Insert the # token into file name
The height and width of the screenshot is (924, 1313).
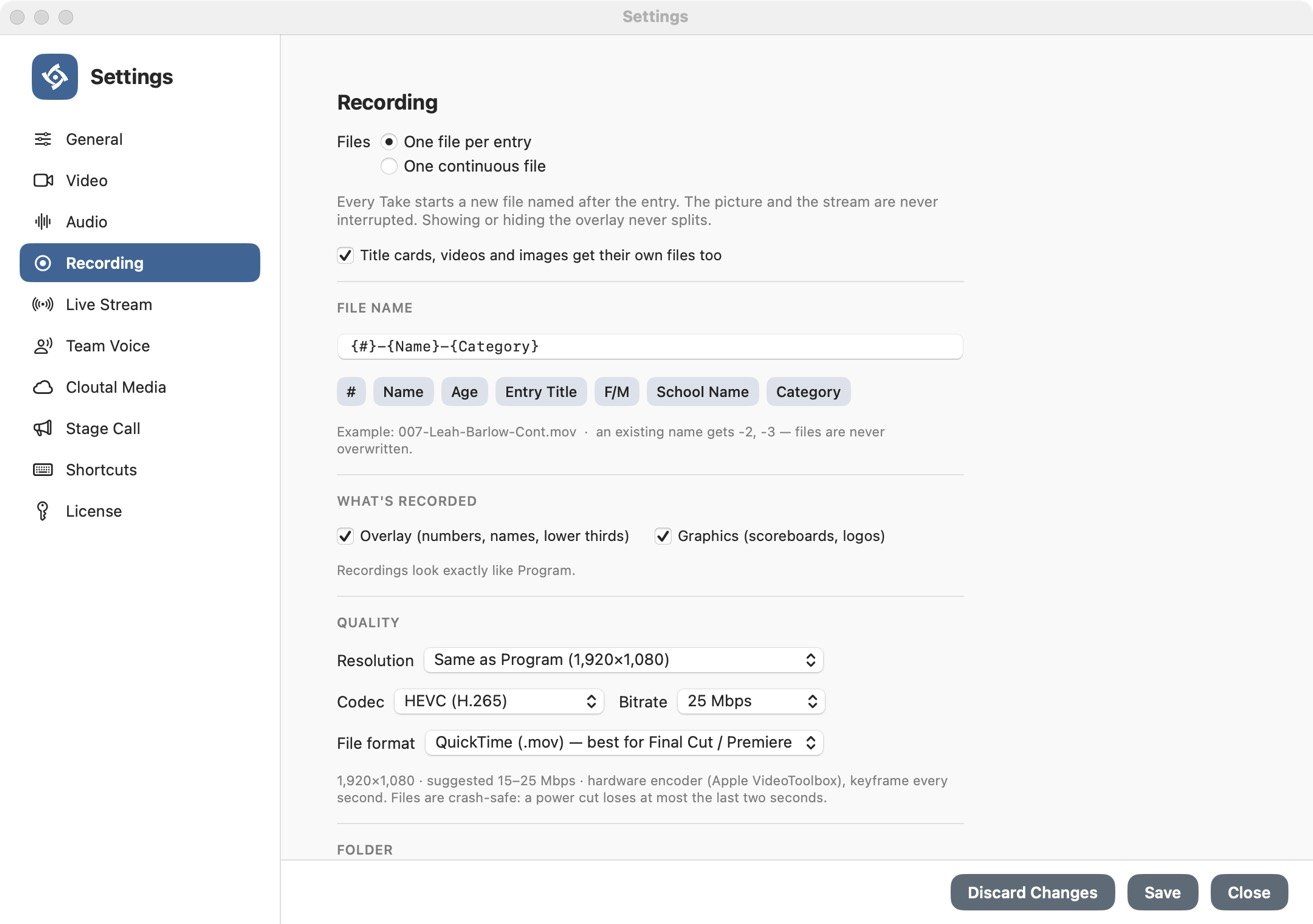[351, 391]
